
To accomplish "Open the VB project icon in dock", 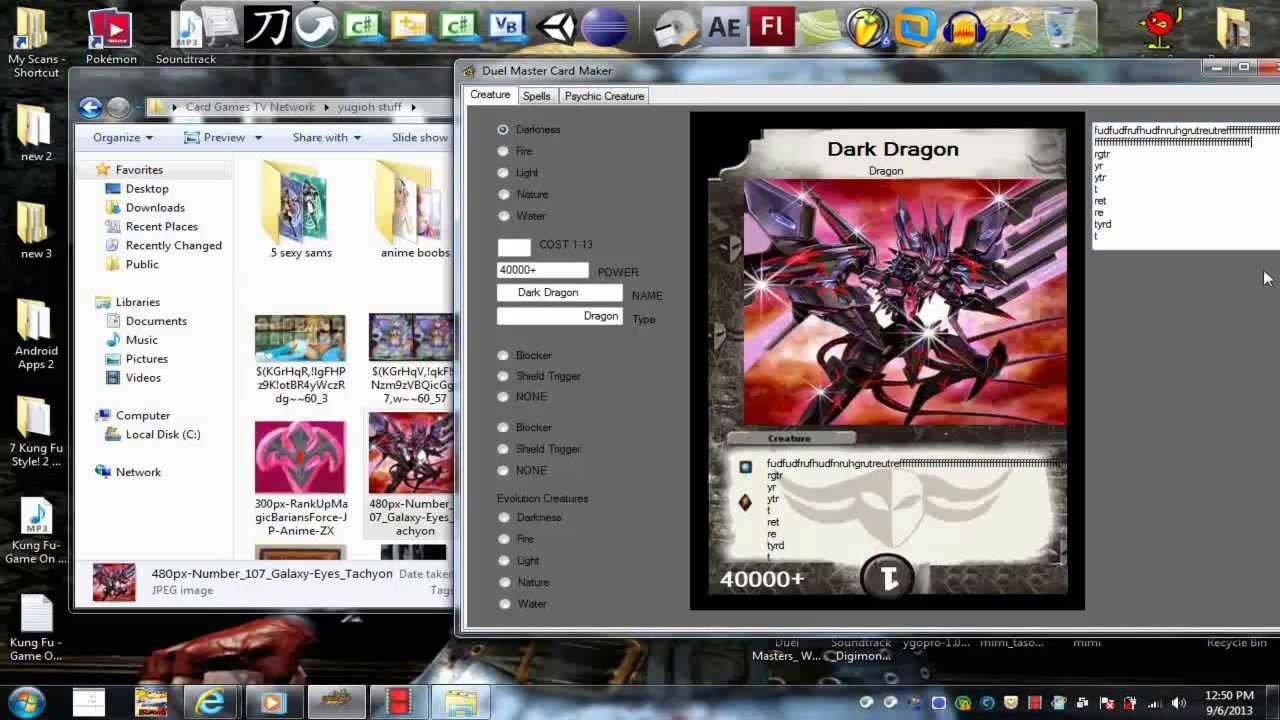I will tap(506, 27).
